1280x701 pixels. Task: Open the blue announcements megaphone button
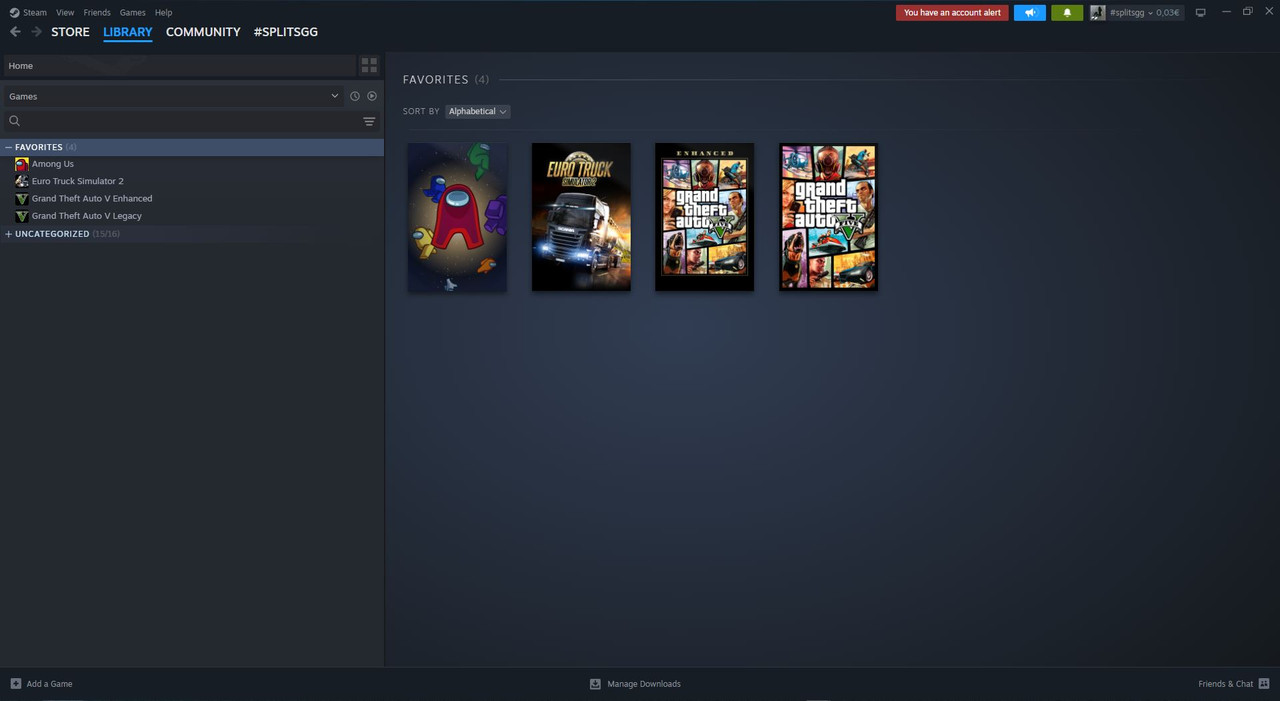pyautogui.click(x=1030, y=13)
